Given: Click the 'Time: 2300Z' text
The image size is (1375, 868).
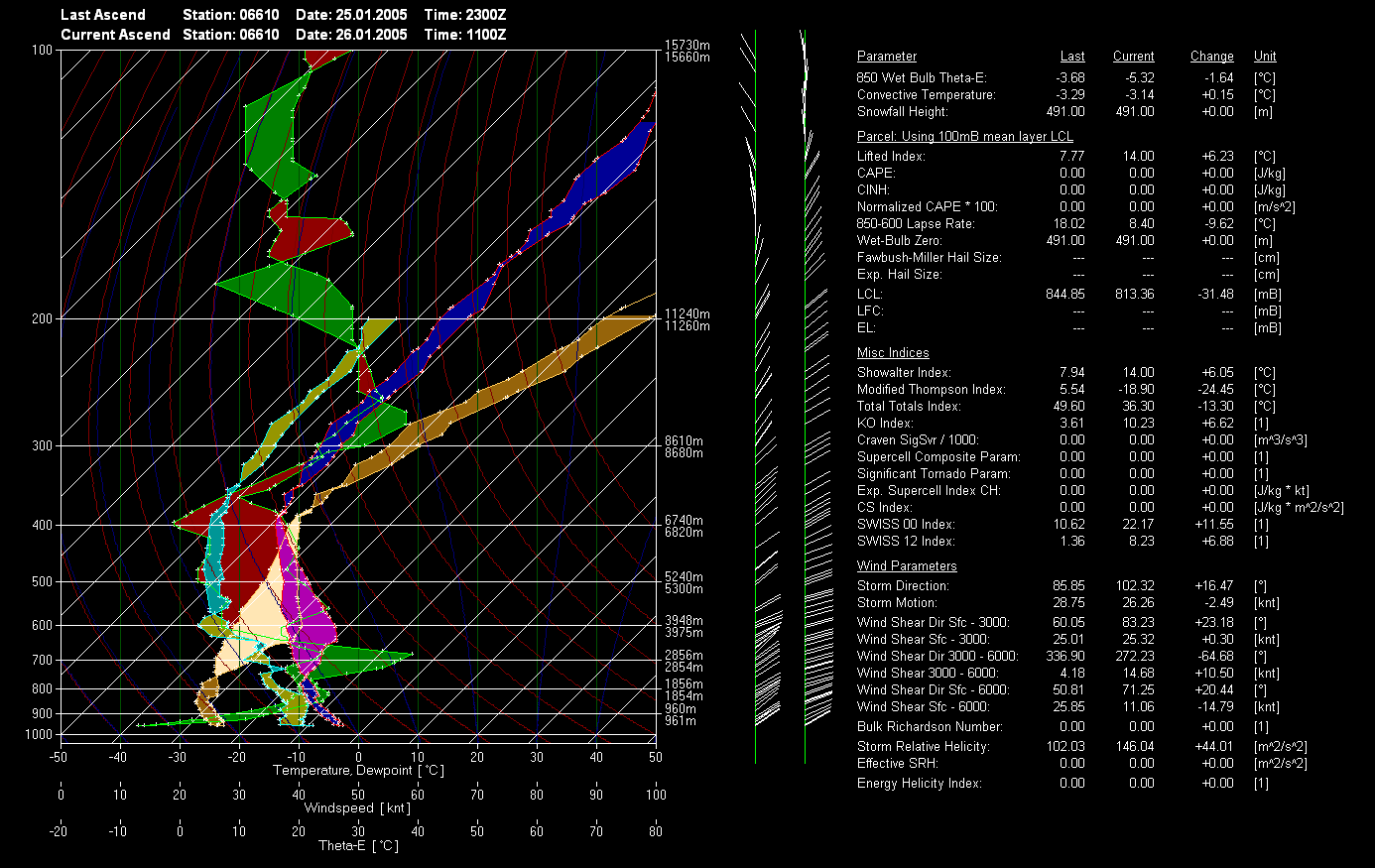Looking at the screenshot, I should point(465,15).
